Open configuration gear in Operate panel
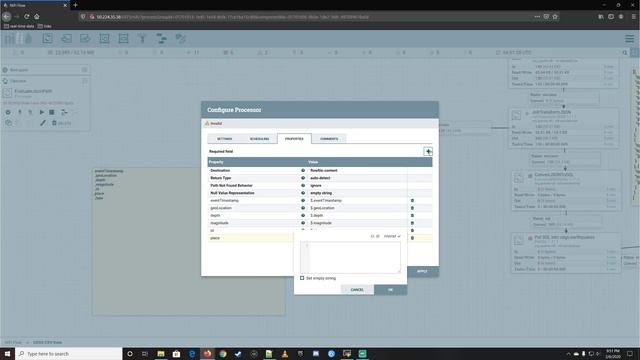Screen dimensions: 640x360 (x=8, y=112)
